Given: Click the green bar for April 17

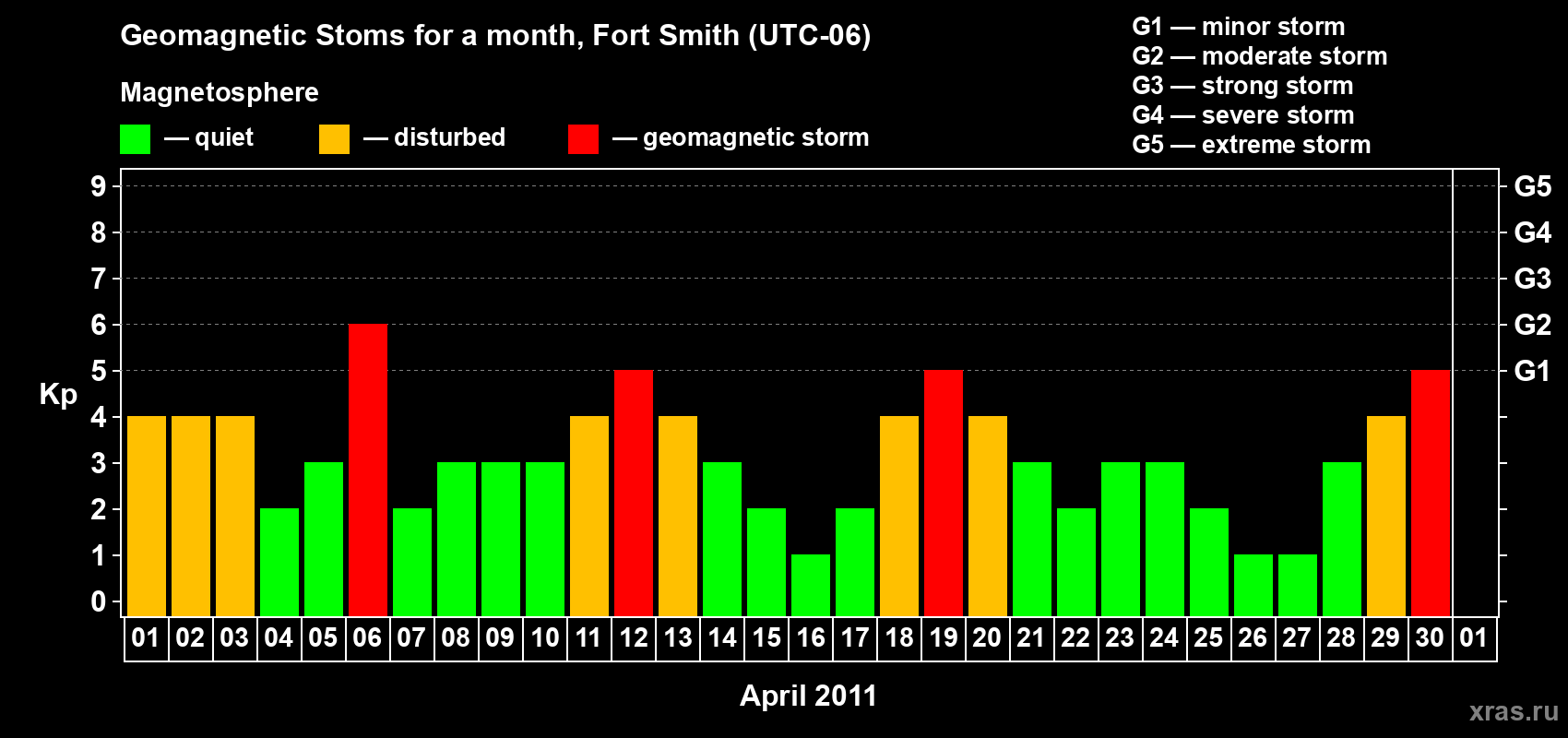Looking at the screenshot, I should (x=855, y=563).
